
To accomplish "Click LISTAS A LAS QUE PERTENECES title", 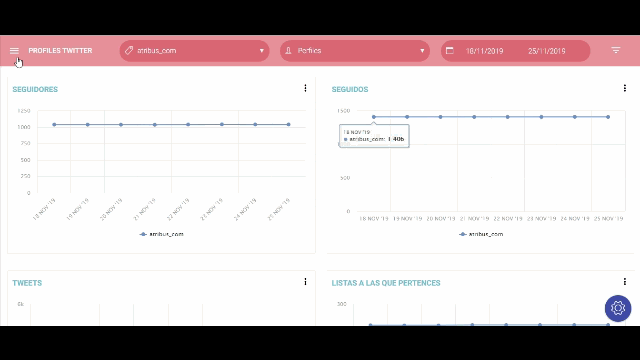I will coord(386,283).
